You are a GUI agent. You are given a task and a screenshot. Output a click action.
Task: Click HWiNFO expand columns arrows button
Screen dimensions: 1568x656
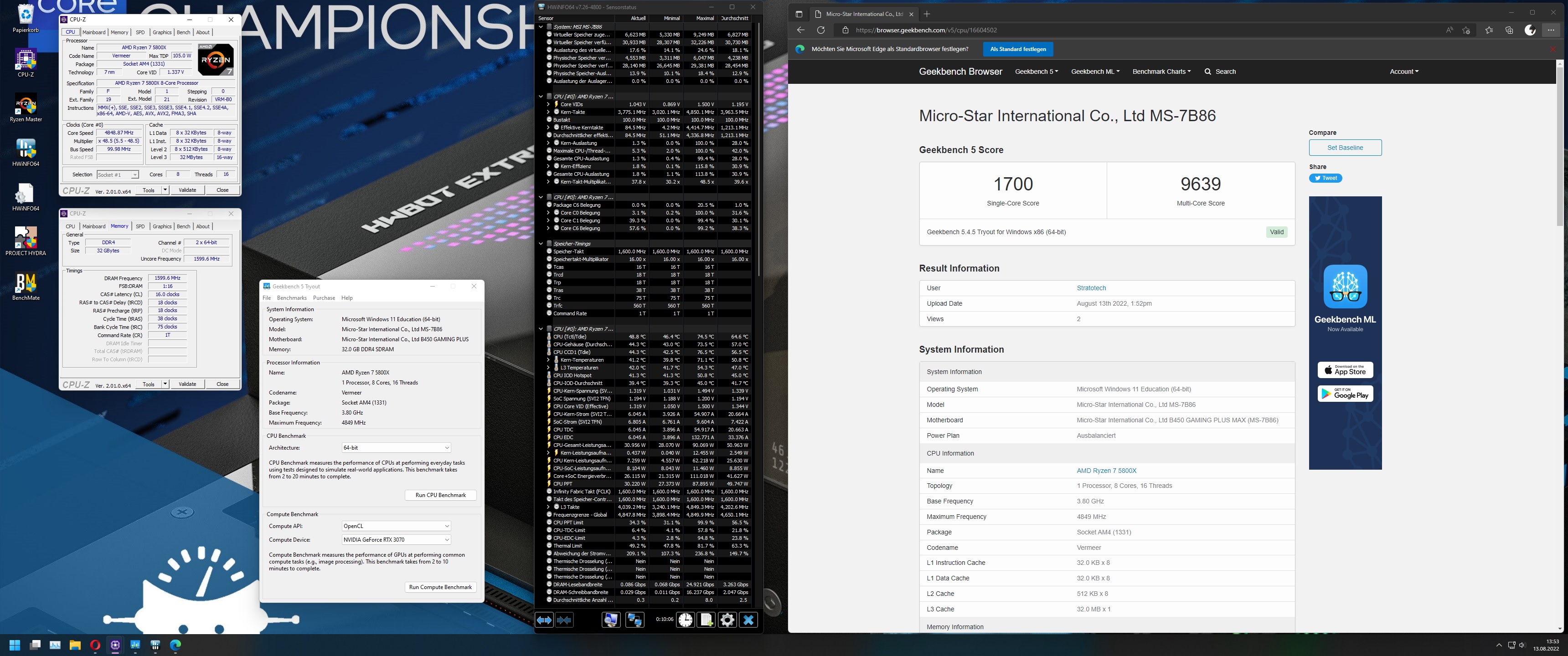click(x=544, y=620)
